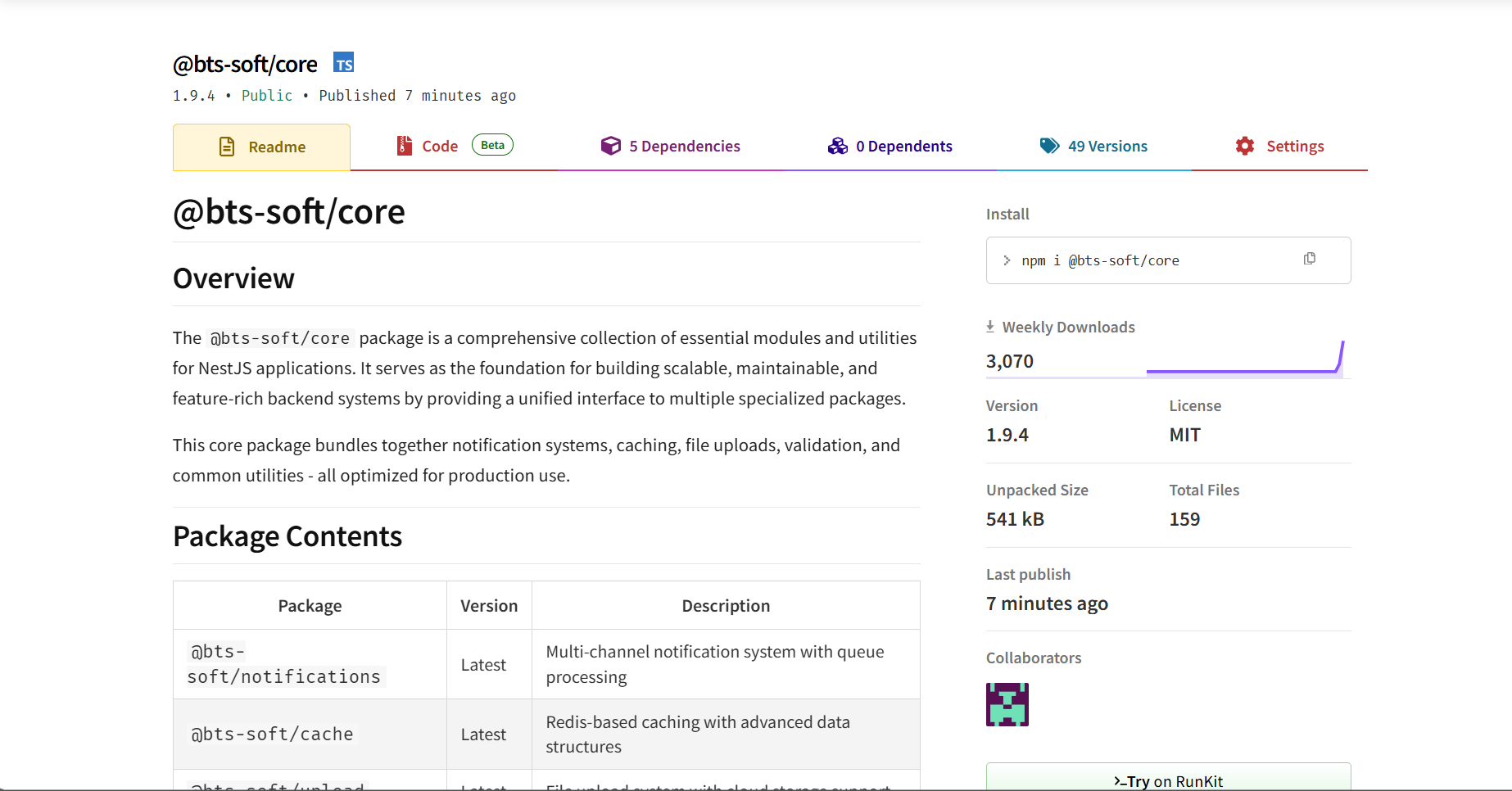The width and height of the screenshot is (1512, 791).
Task: Click the weekly downloads sparkline chart
Action: click(x=1245, y=359)
